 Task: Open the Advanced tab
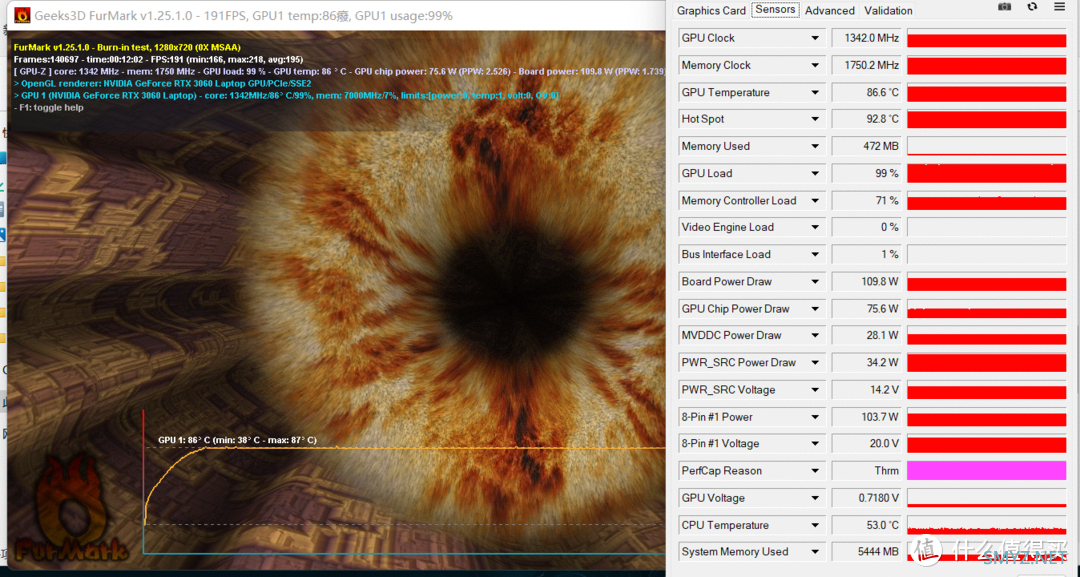tap(829, 10)
